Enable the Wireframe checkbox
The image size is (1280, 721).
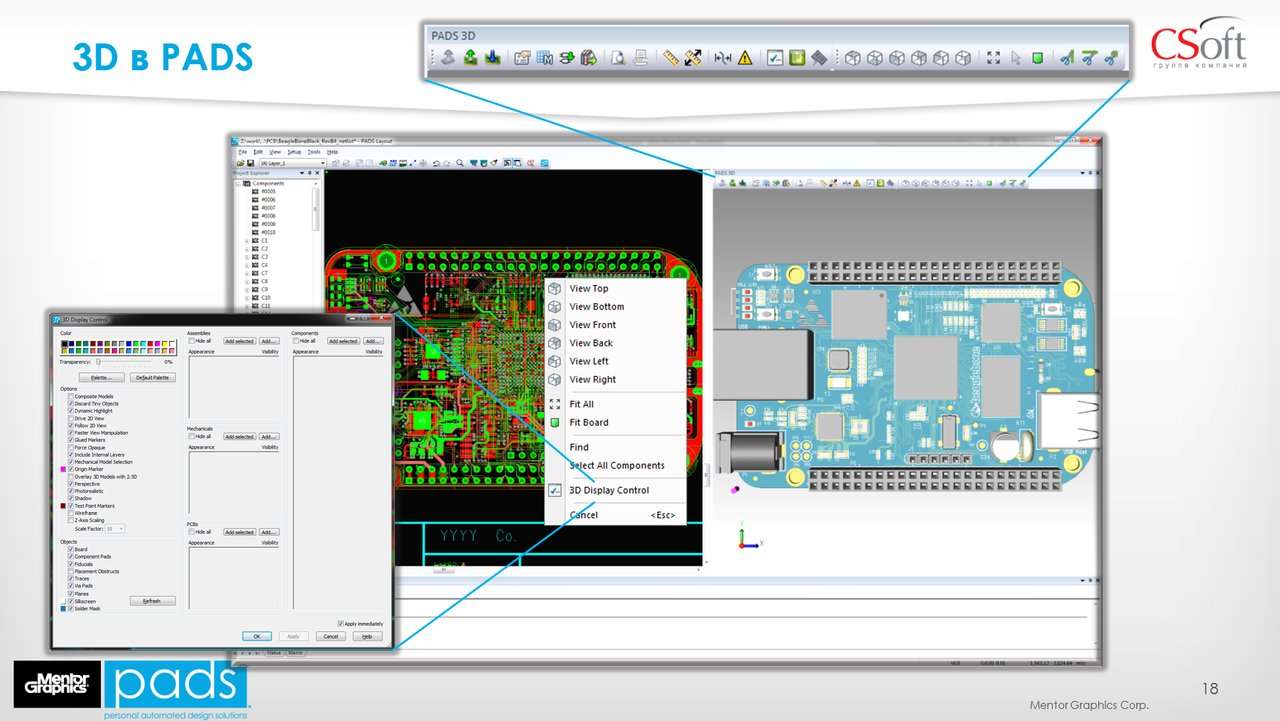coord(71,513)
